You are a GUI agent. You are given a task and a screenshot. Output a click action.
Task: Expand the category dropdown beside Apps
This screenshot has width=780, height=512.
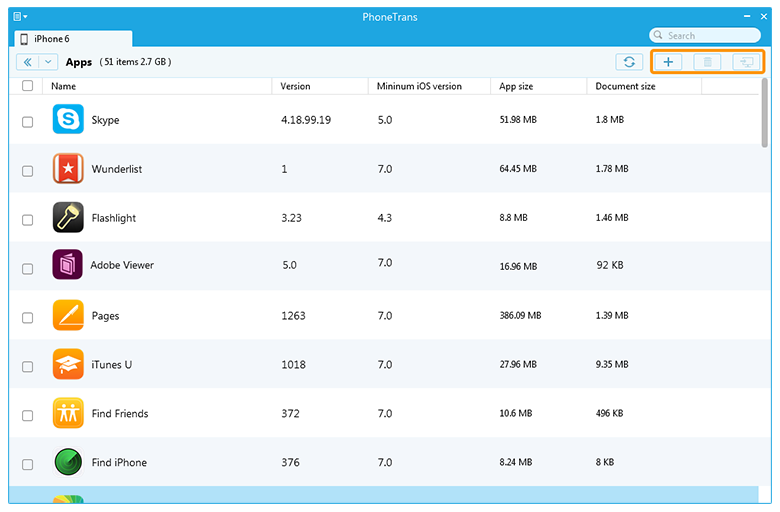click(49, 62)
